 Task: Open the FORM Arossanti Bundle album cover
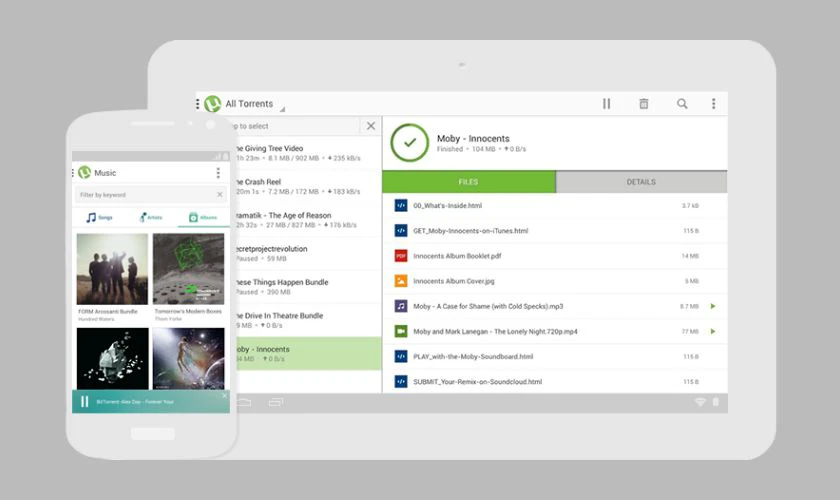(x=112, y=269)
